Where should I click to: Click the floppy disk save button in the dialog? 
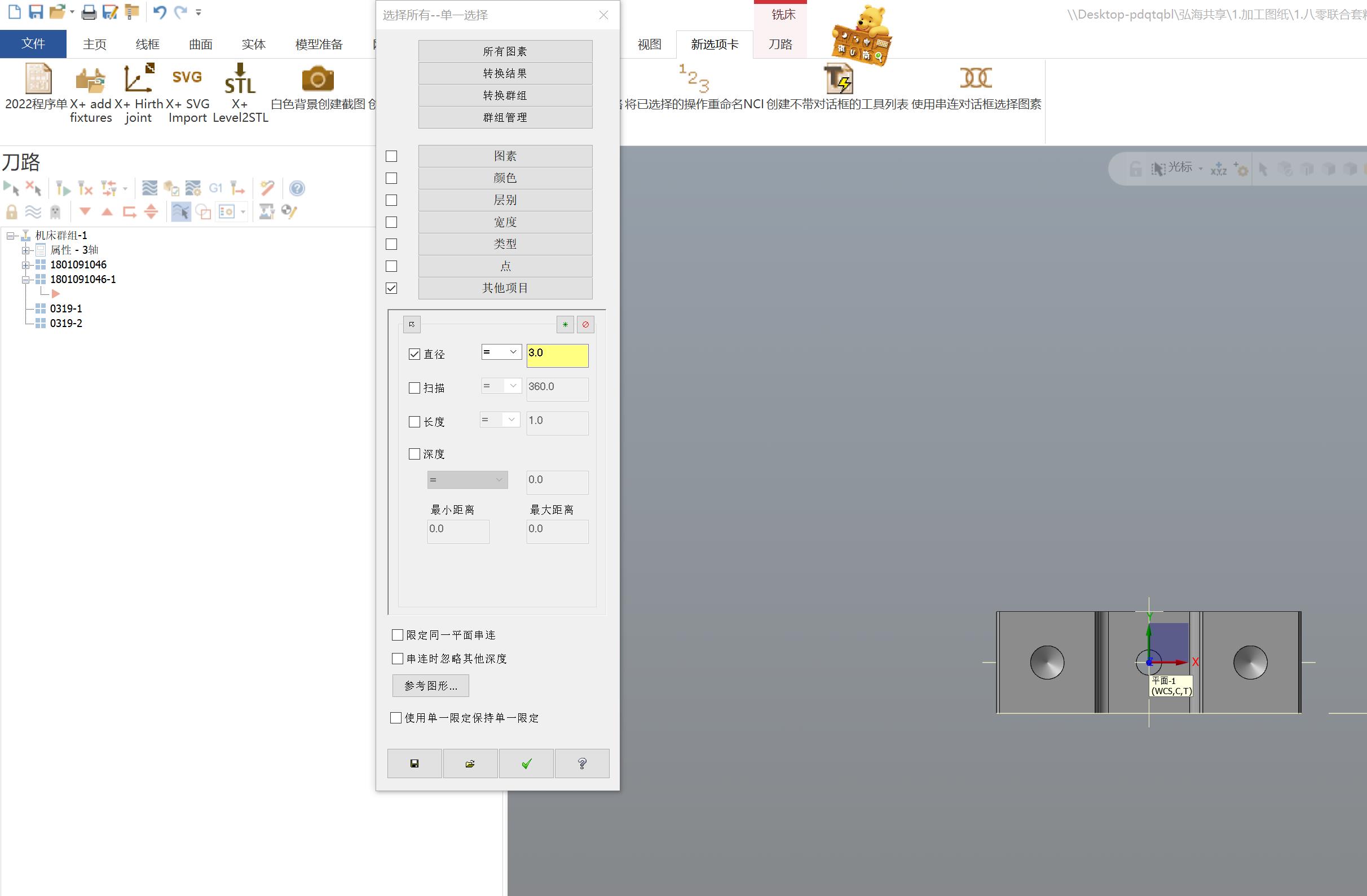click(414, 763)
